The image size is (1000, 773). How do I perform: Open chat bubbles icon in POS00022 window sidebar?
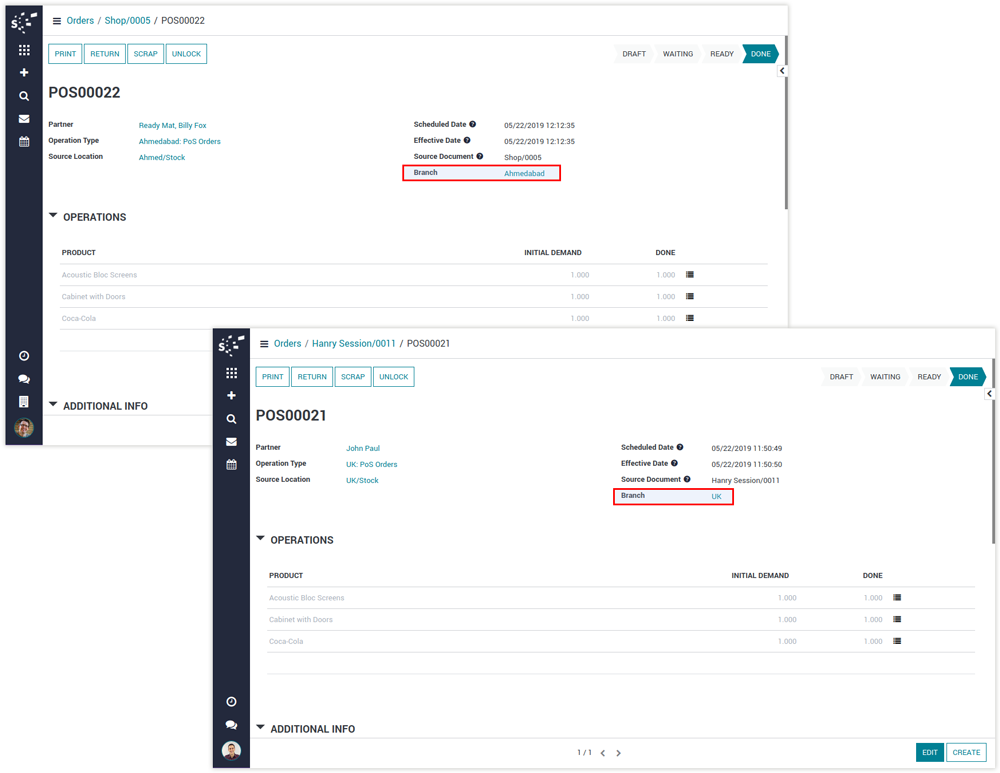click(24, 379)
